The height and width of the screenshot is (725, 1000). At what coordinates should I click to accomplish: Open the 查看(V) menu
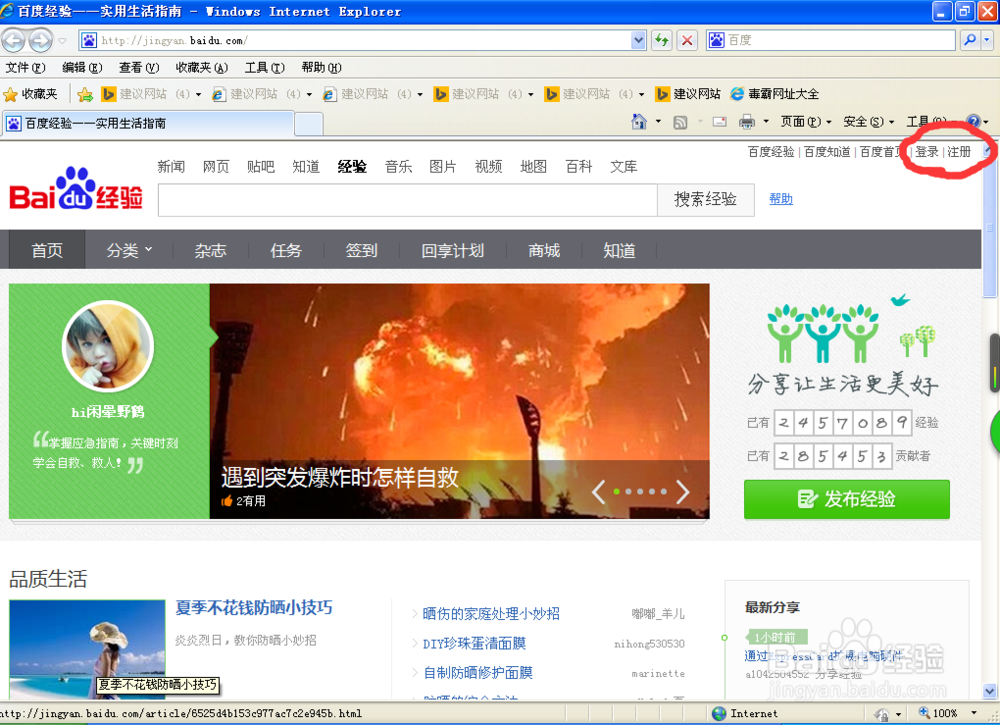[x=139, y=68]
